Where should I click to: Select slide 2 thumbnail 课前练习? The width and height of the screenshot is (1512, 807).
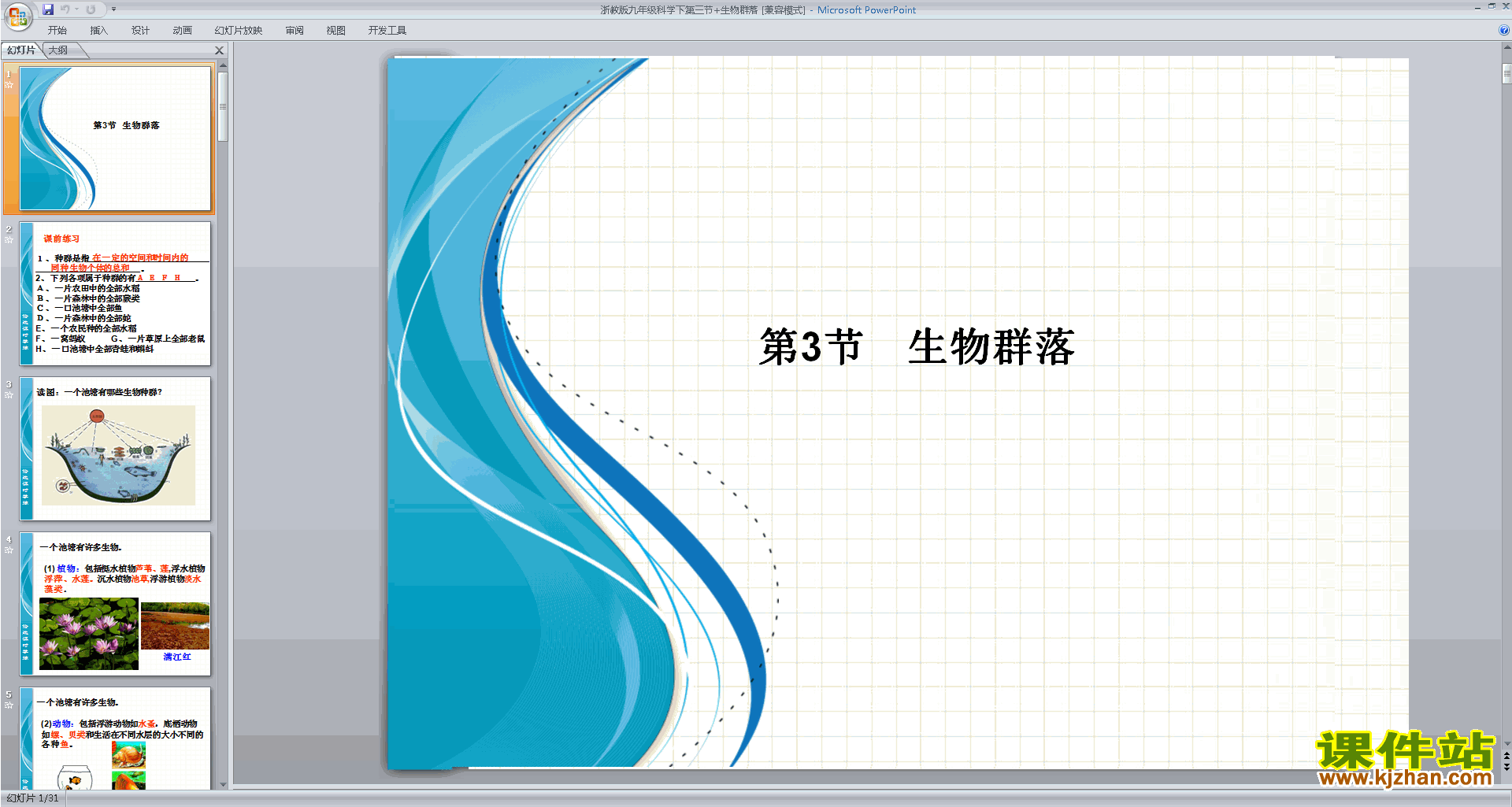coord(115,294)
